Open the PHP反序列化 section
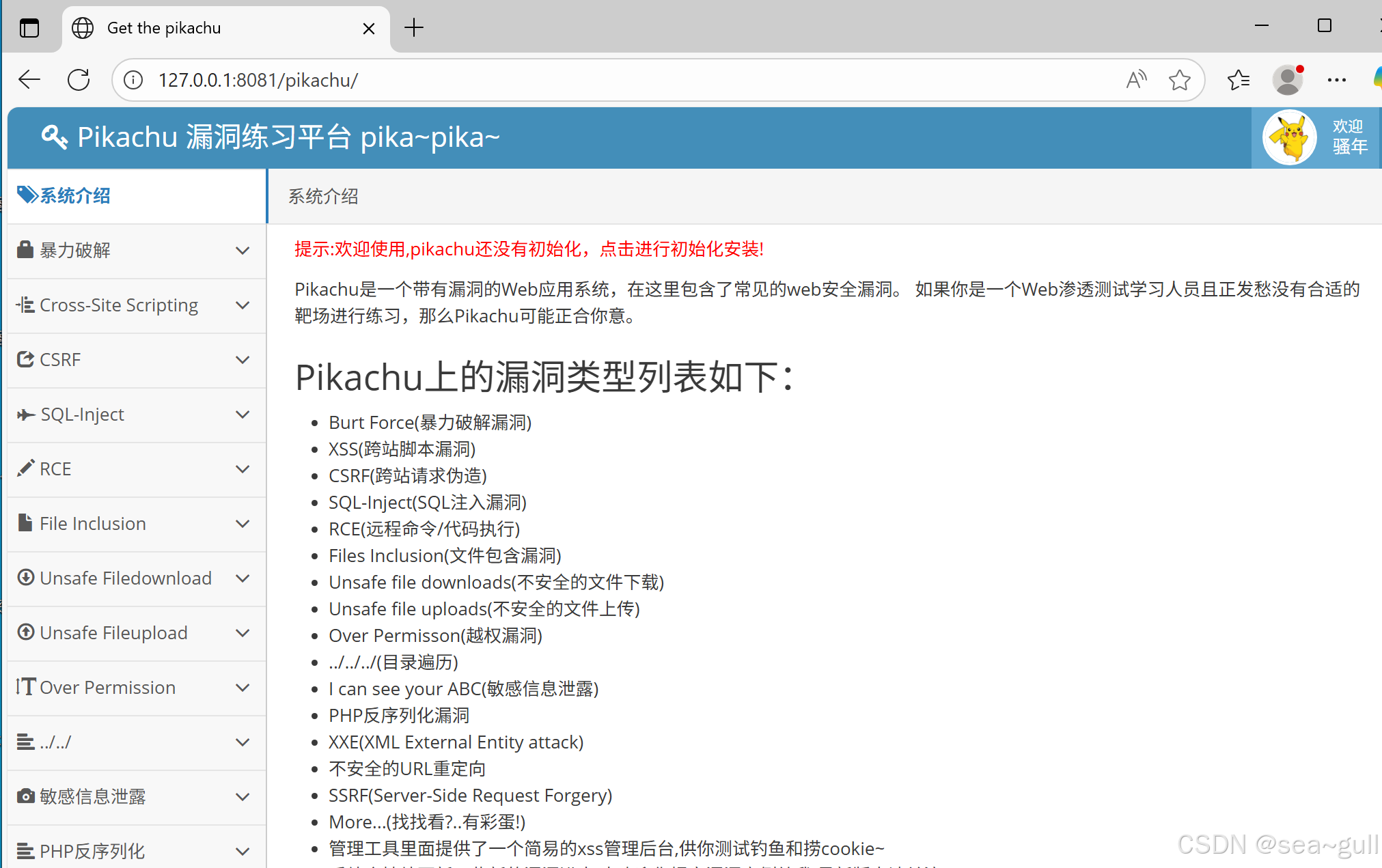Screen dimensions: 1382x868 [92, 850]
